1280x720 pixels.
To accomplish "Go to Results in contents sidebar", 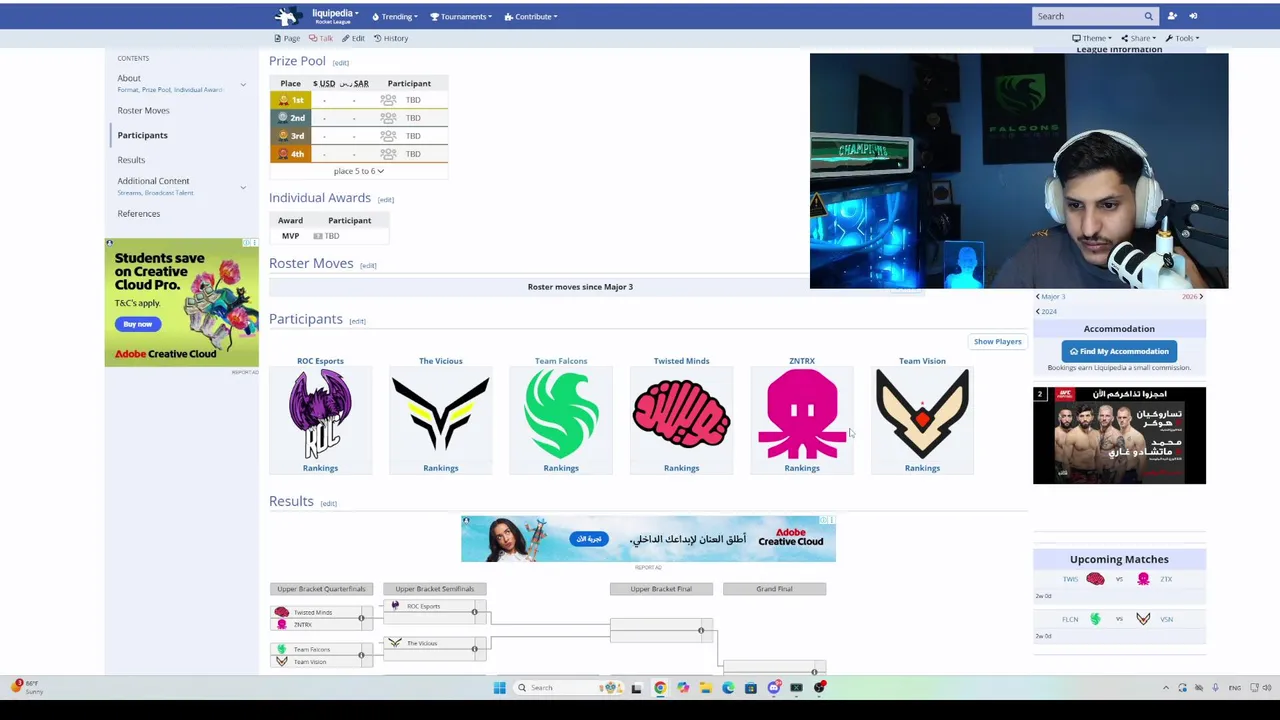I will tap(131, 160).
